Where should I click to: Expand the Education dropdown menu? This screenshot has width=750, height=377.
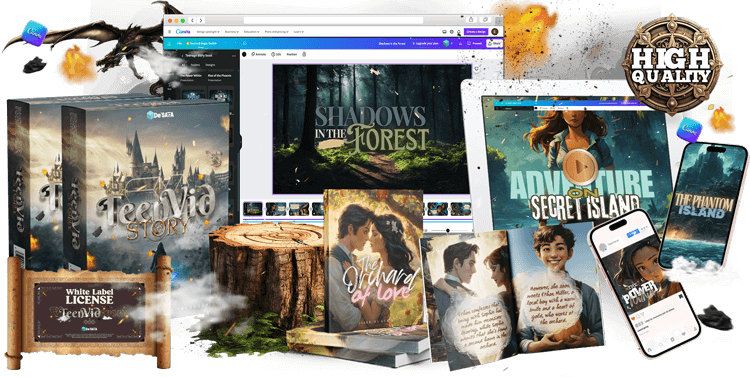point(251,32)
